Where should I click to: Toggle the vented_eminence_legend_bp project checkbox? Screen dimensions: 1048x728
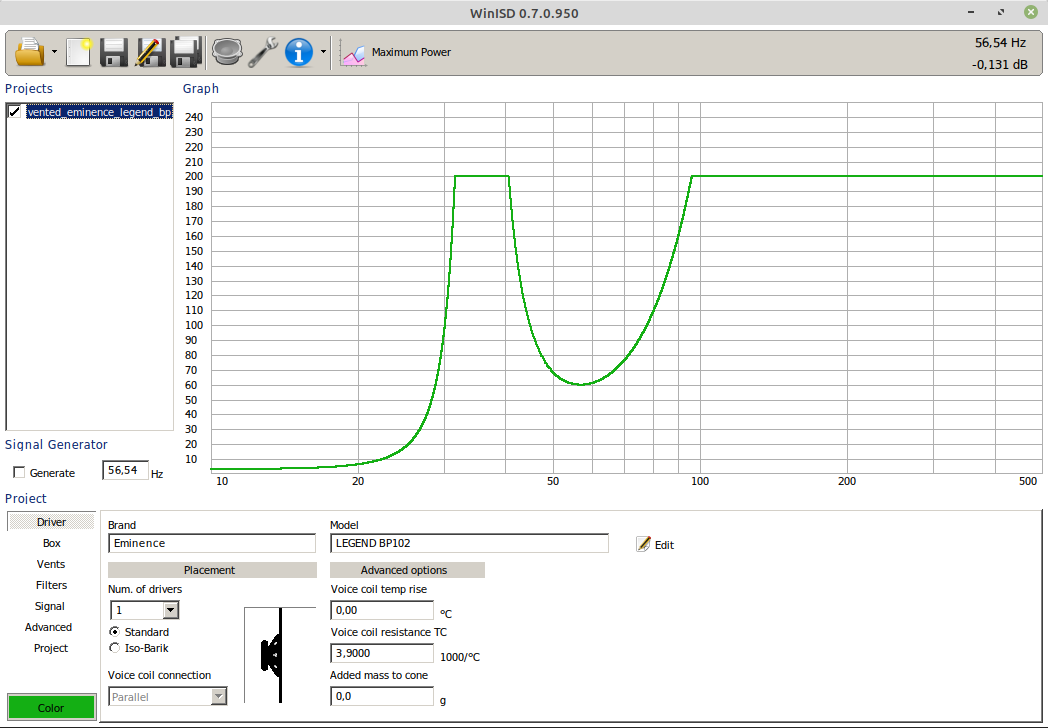(15, 112)
